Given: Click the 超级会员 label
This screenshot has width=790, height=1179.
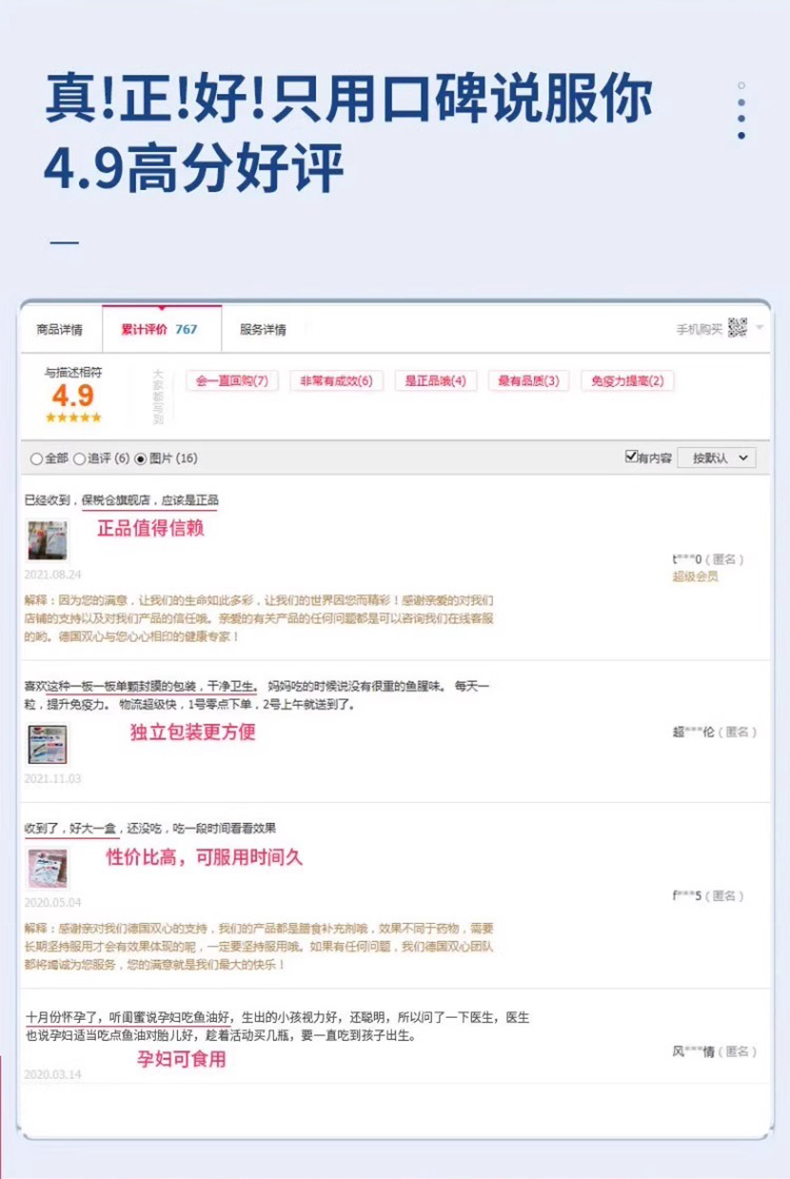Looking at the screenshot, I should coord(695,577).
